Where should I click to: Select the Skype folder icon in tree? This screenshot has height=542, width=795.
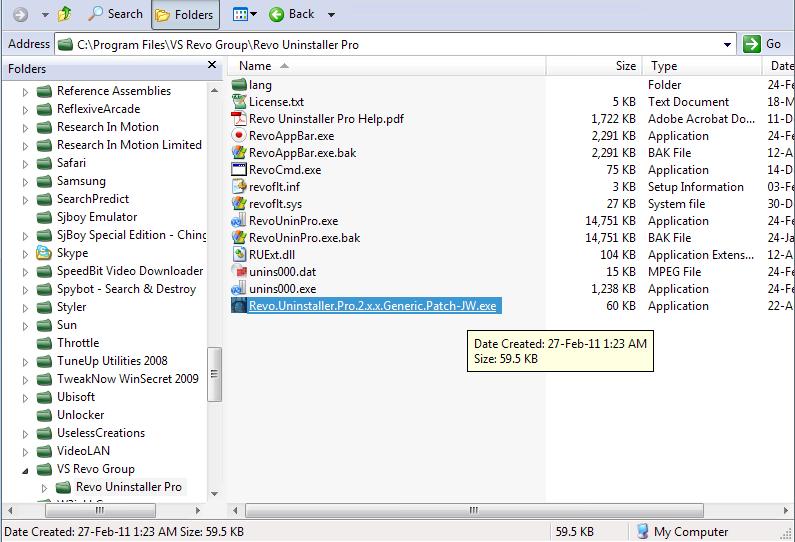[44, 252]
